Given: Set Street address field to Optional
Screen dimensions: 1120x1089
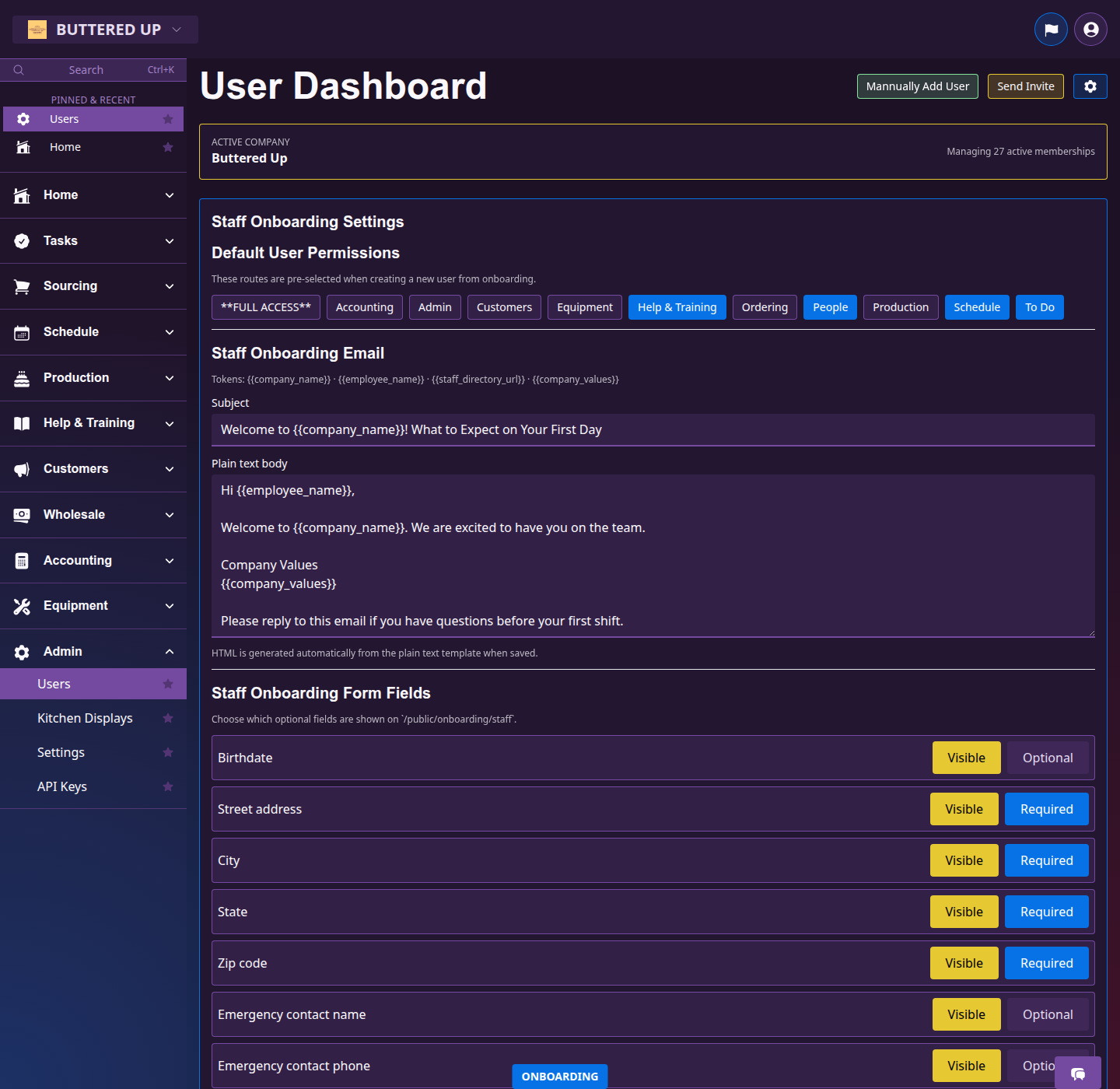Looking at the screenshot, I should pyautogui.click(x=1046, y=809).
